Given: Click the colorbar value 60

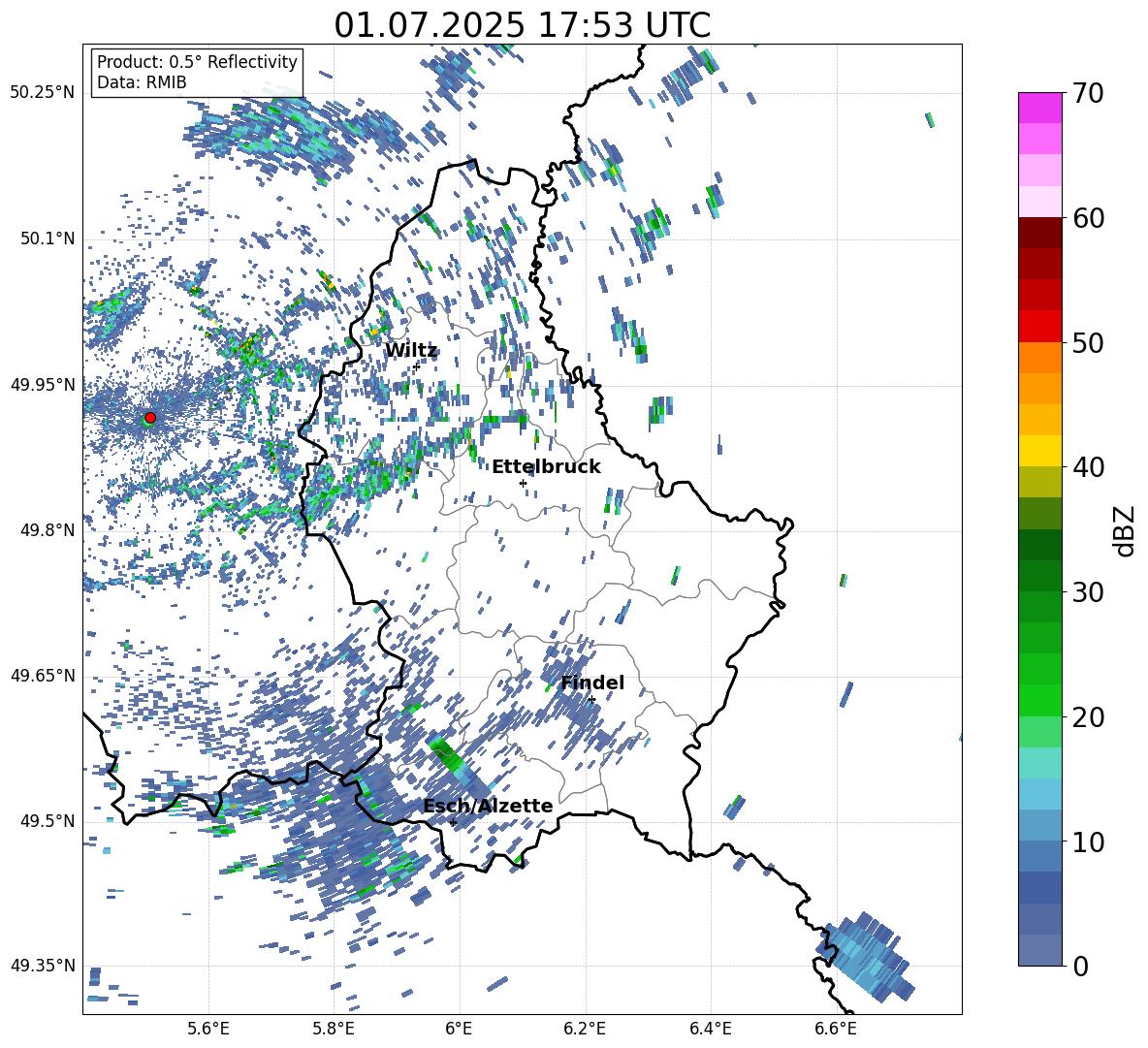Looking at the screenshot, I should [1088, 218].
